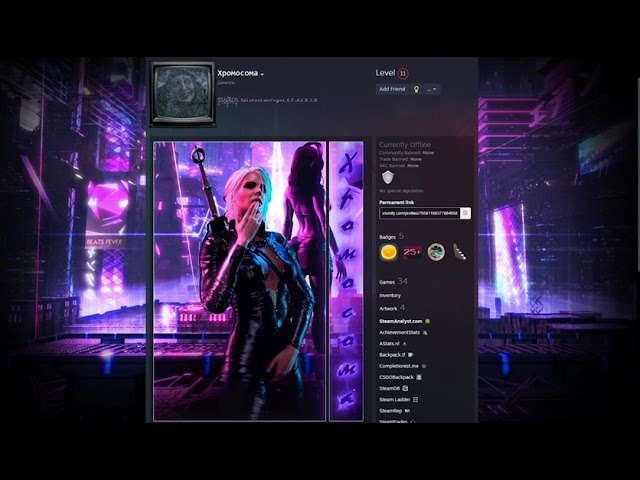Open the Badges 5 link
This screenshot has height=480, width=640.
tap(391, 236)
